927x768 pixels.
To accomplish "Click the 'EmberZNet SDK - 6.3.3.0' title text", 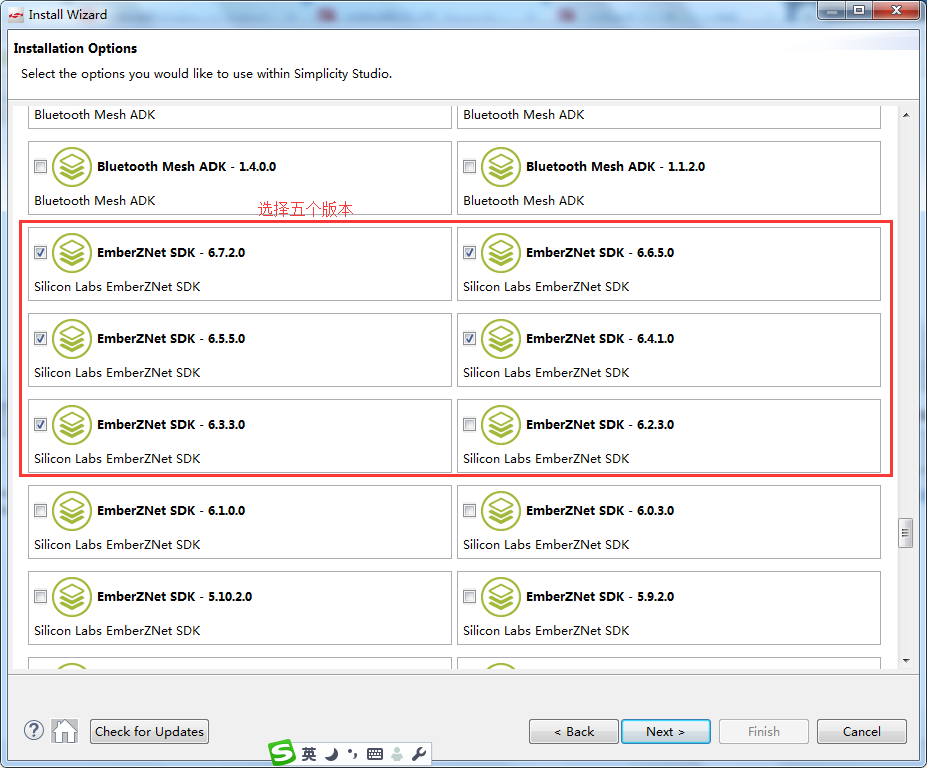I will point(171,425).
